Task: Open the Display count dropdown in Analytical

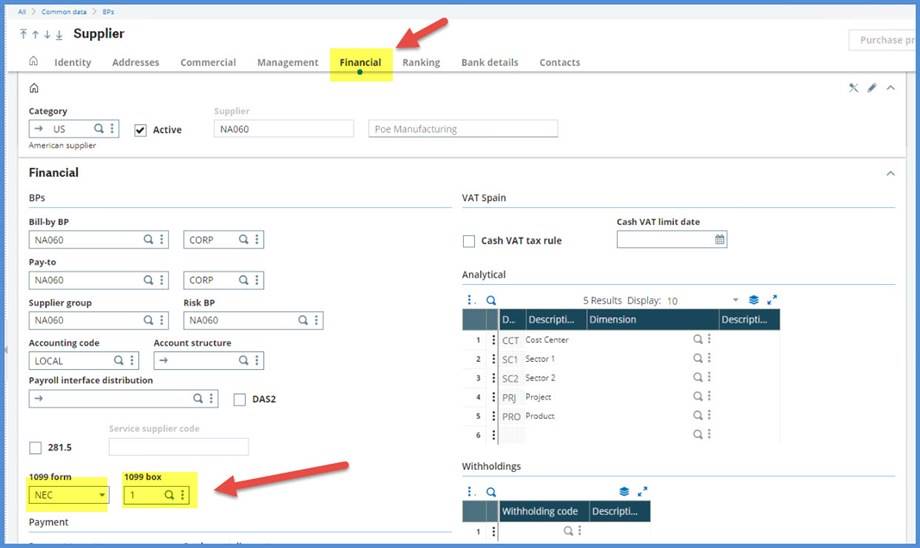Action: 736,300
